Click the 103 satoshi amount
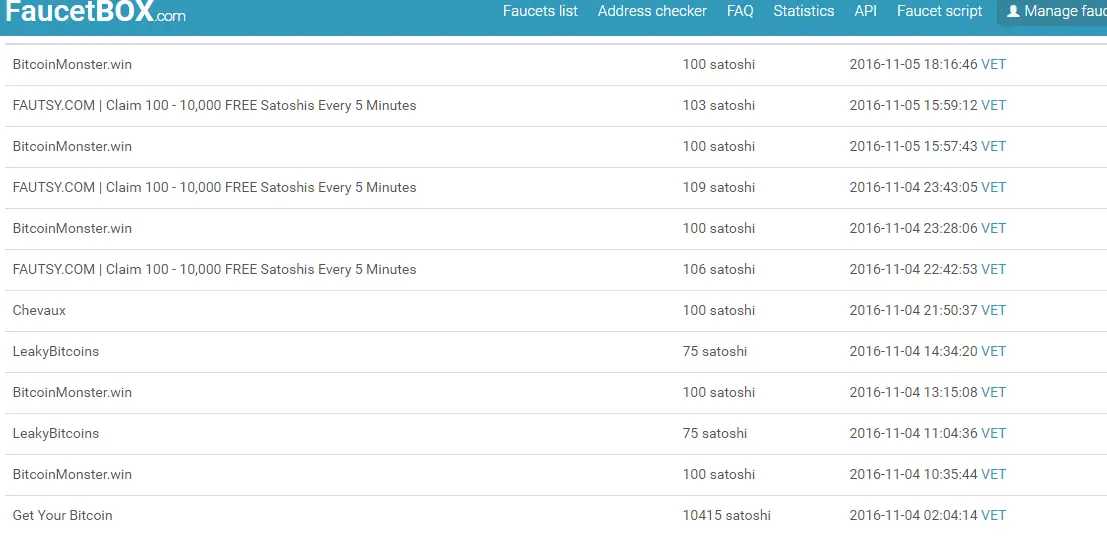The height and width of the screenshot is (556, 1107). 719,105
